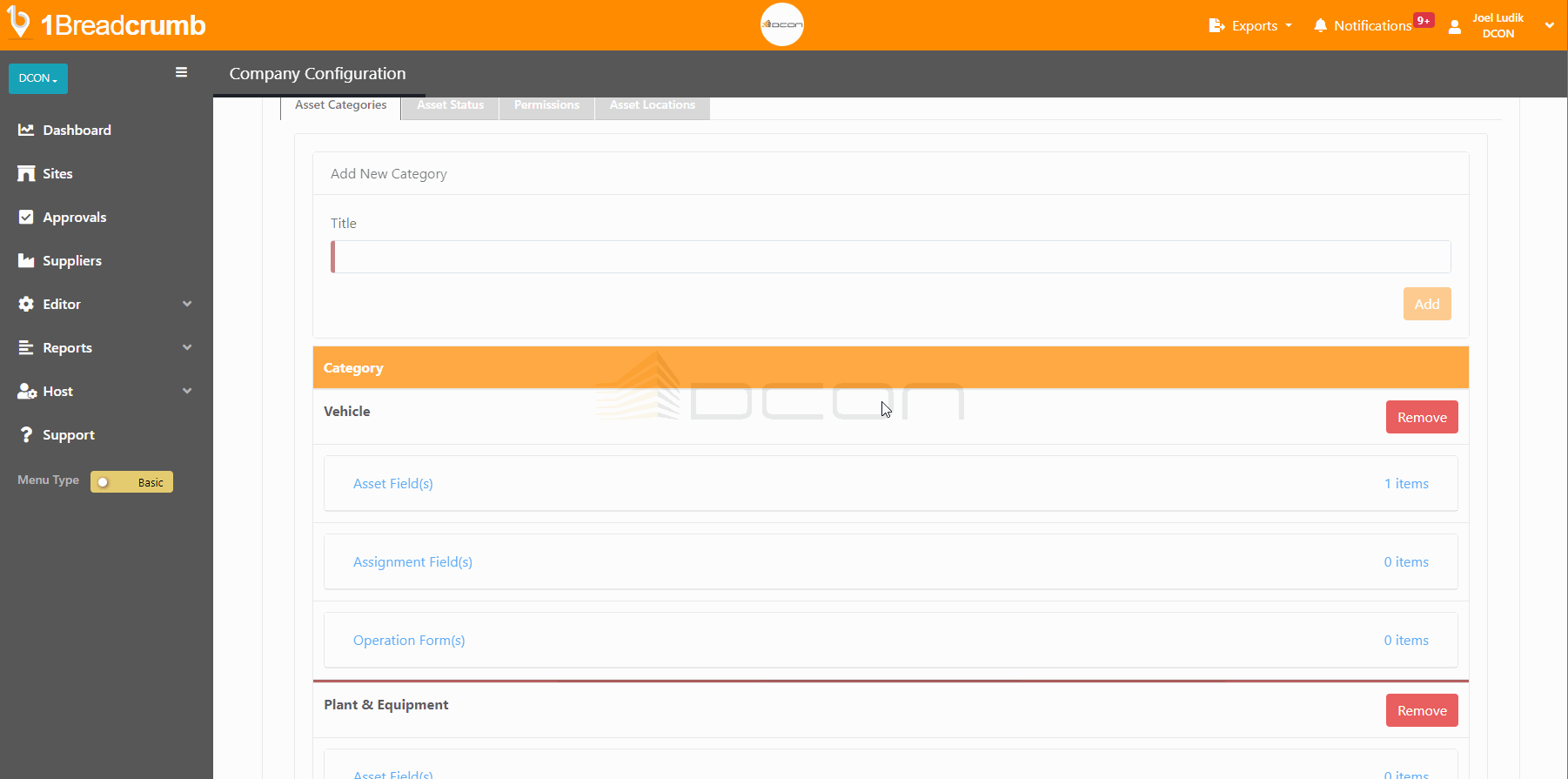Expand the Exports dropdown menu

[1250, 26]
